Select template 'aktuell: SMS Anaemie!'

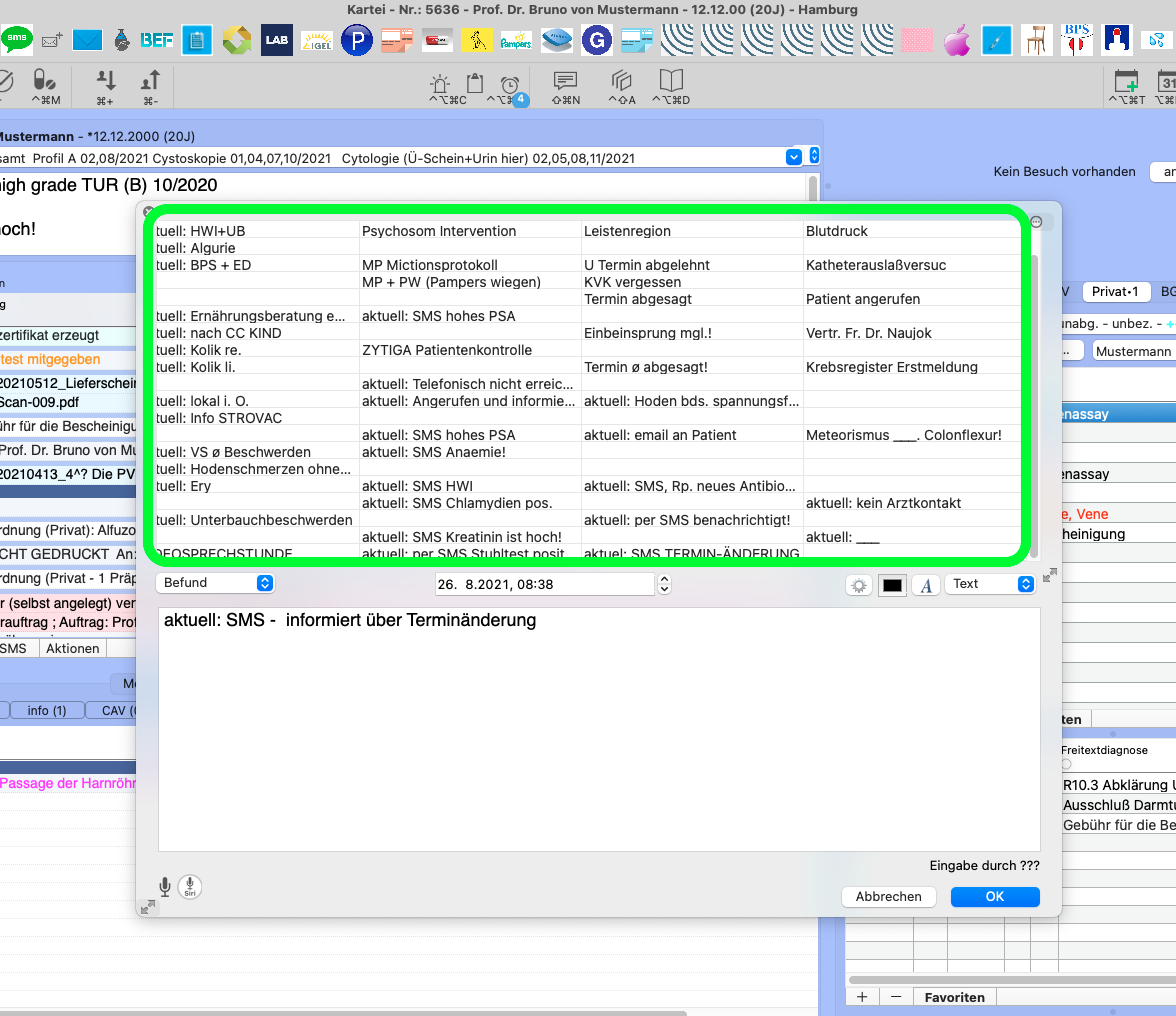434,452
